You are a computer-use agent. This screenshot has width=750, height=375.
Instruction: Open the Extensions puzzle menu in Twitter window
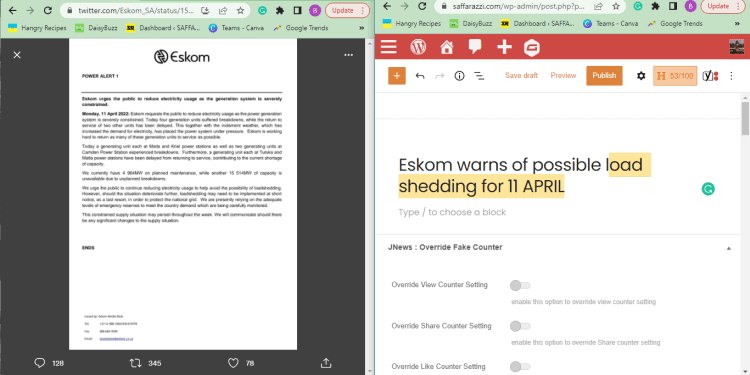coord(280,10)
